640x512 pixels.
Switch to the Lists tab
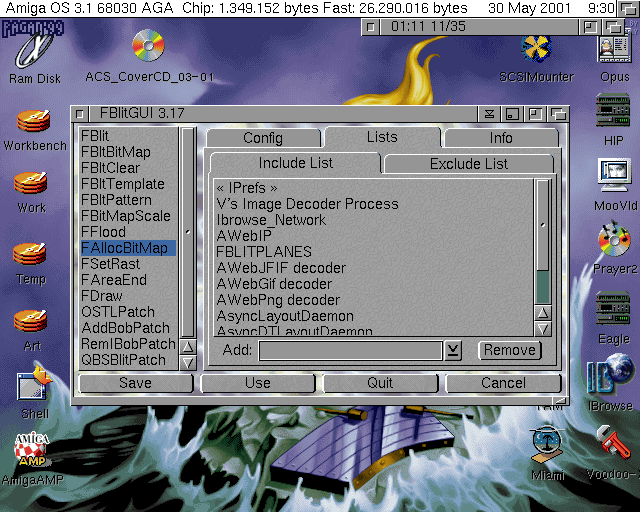click(382, 137)
